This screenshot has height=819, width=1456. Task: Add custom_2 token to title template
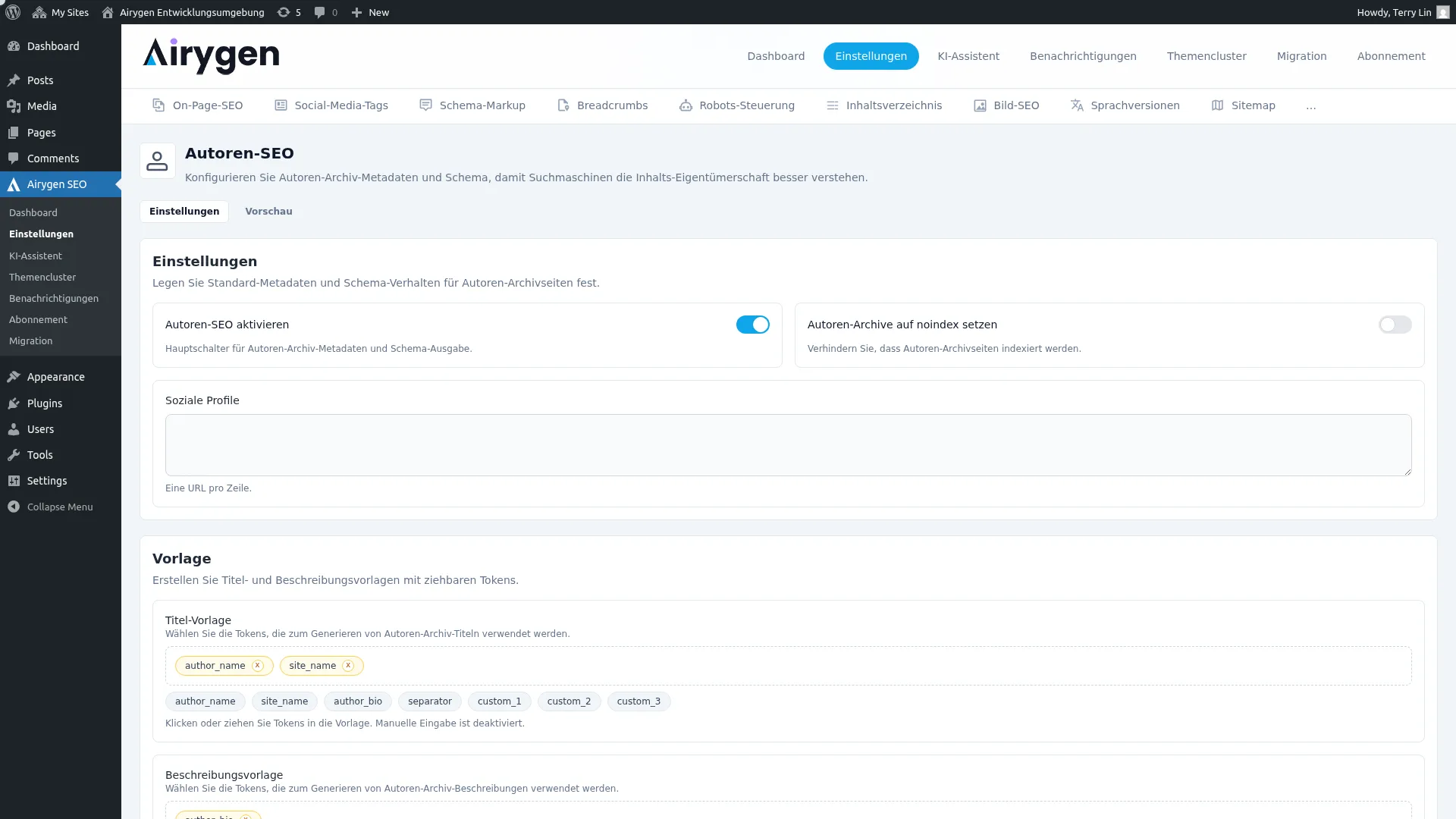[x=569, y=701]
